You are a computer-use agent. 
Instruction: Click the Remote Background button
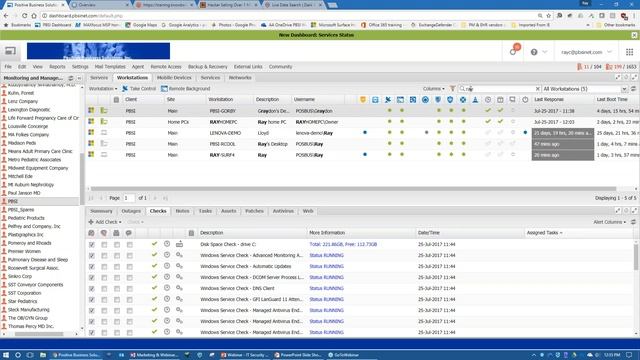(186, 89)
